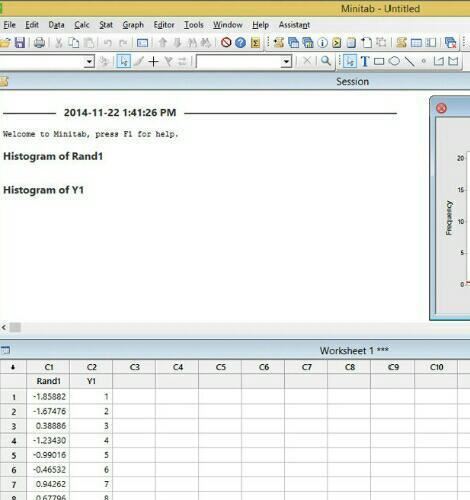Click the Cut scissors icon
Screen dimensions: 470x500
59,43
